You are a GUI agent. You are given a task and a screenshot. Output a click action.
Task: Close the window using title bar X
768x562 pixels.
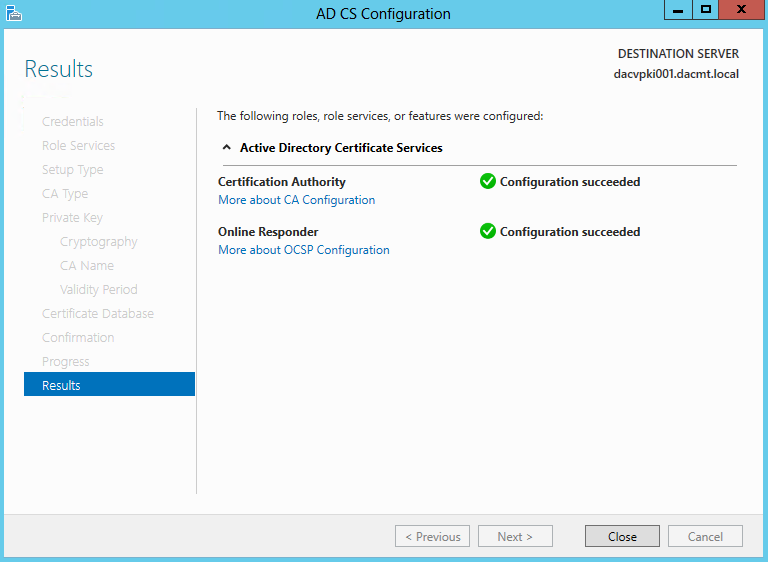click(741, 10)
